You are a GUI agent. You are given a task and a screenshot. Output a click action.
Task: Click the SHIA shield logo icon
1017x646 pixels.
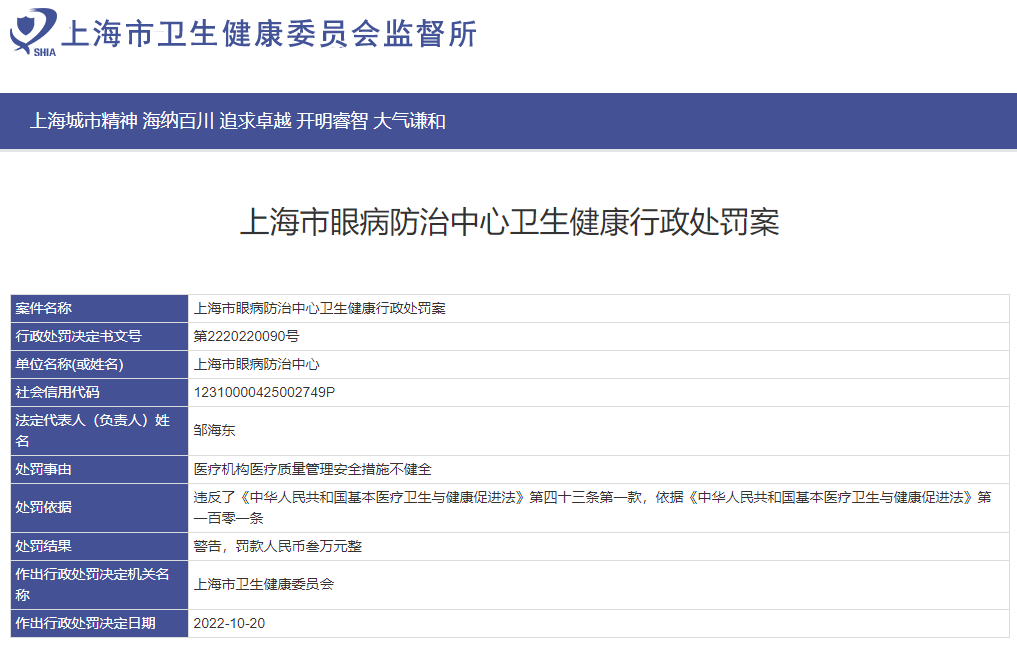33,32
